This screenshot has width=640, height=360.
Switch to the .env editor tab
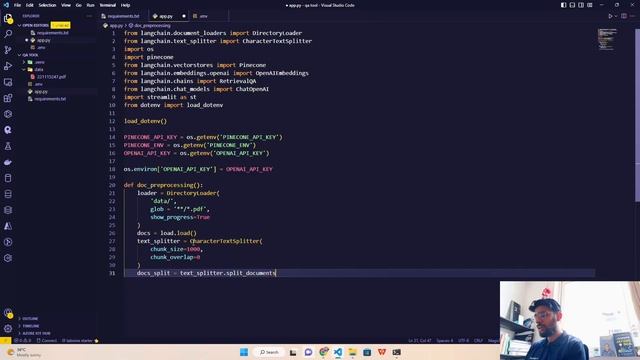point(203,16)
